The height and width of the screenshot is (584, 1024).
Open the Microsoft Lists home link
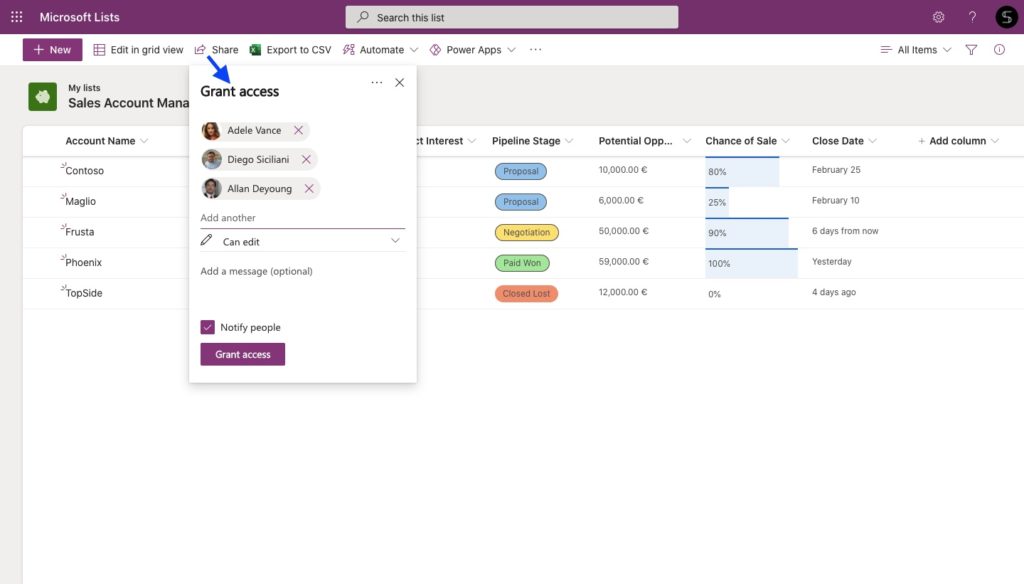click(x=80, y=17)
